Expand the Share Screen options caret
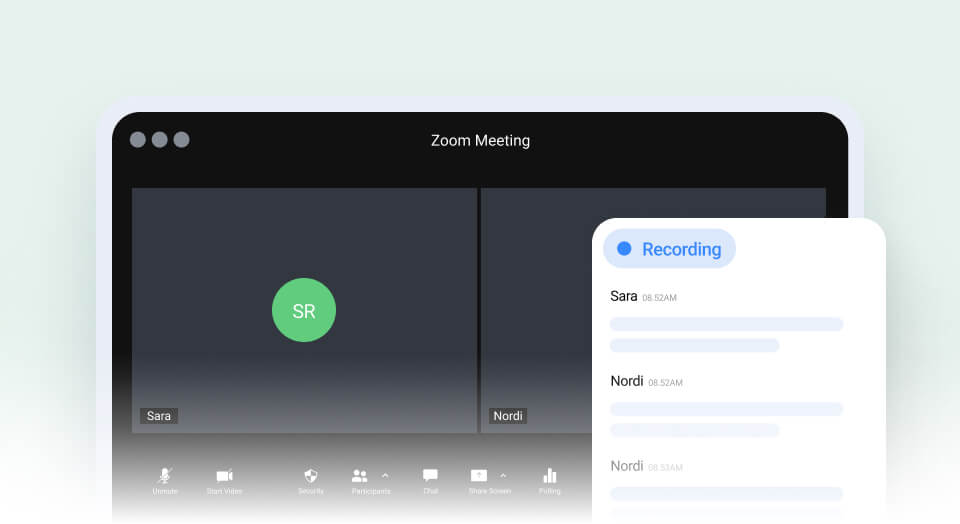 click(503, 475)
